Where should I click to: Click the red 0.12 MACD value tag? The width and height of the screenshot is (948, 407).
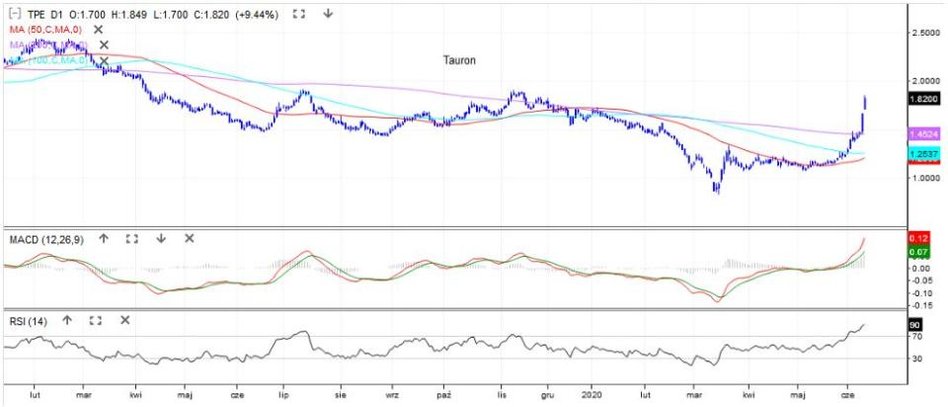(920, 237)
